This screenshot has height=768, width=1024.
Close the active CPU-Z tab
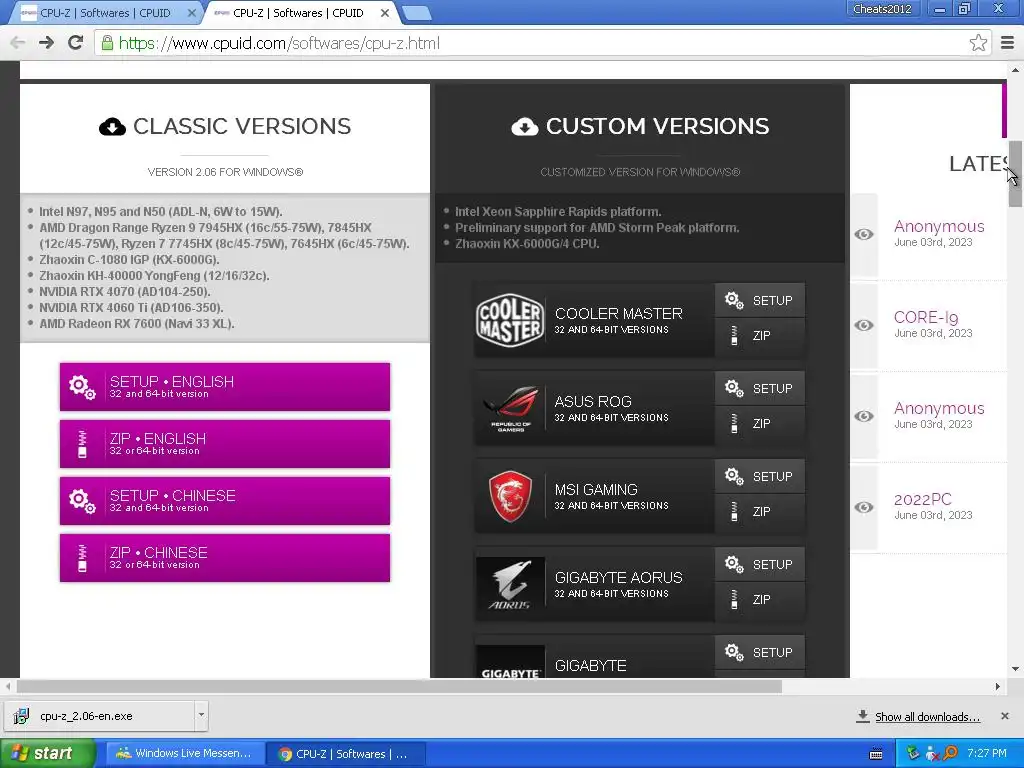385,13
